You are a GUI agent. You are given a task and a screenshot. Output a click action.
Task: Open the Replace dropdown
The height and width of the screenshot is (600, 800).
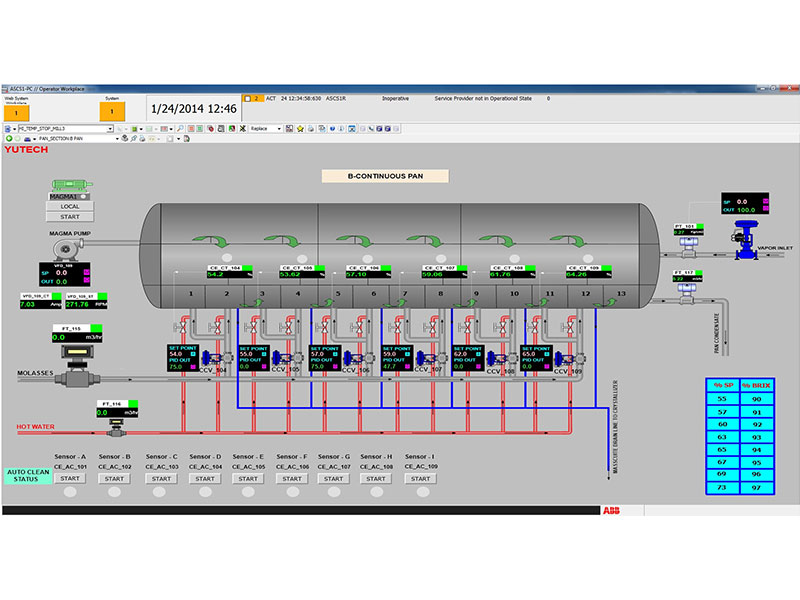pos(279,129)
